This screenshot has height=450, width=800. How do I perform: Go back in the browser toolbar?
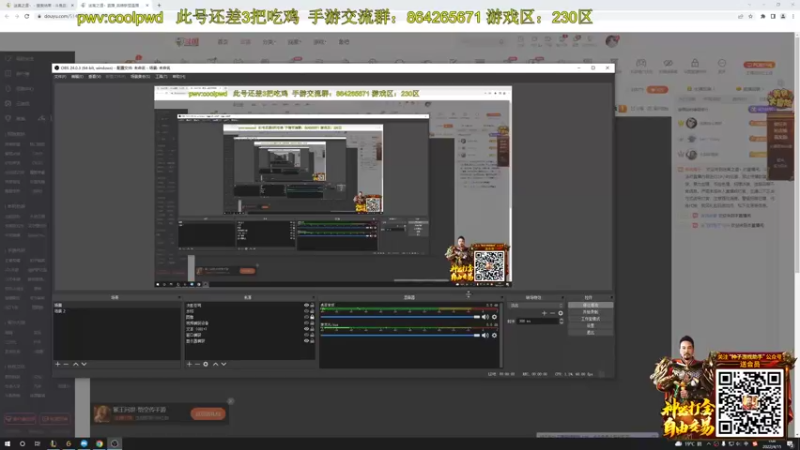[x=7, y=16]
